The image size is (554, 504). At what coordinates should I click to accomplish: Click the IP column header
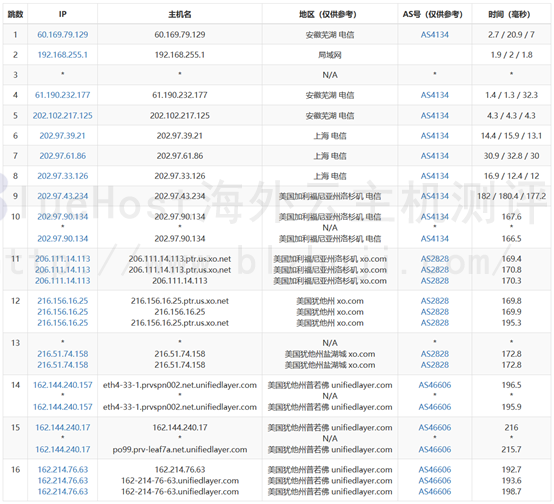click(x=63, y=14)
